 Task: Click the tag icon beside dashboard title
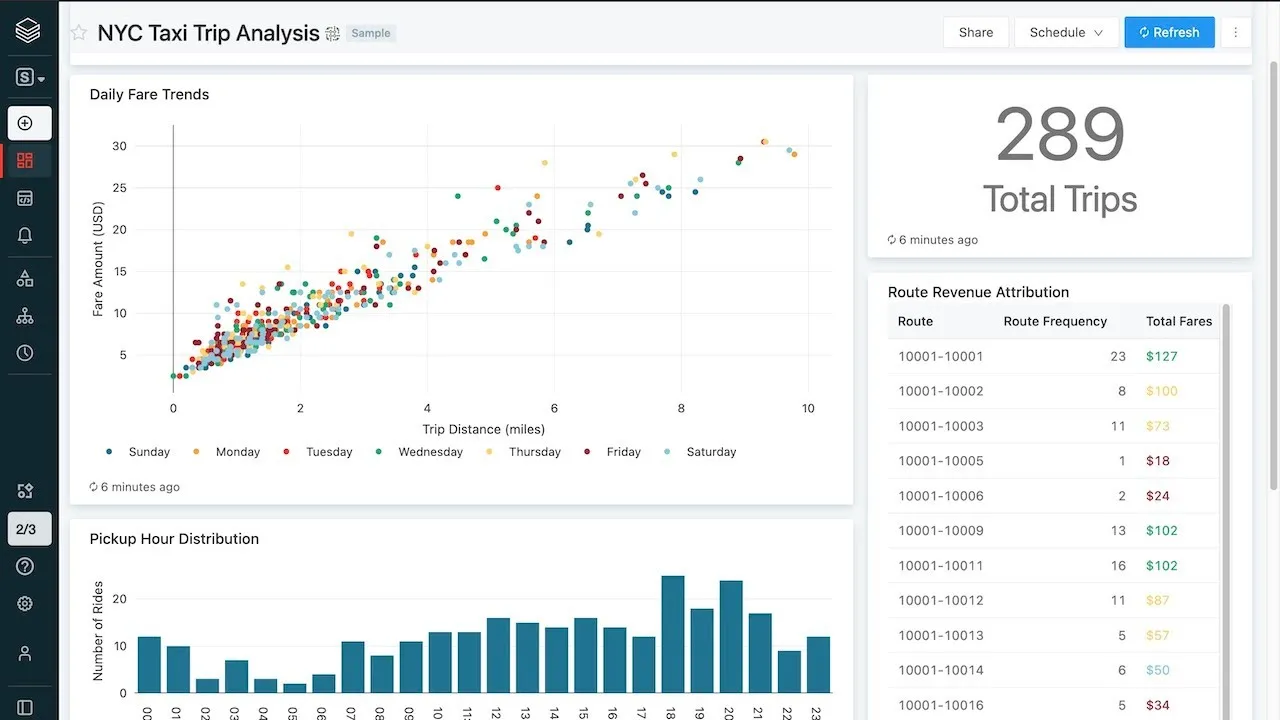(333, 34)
